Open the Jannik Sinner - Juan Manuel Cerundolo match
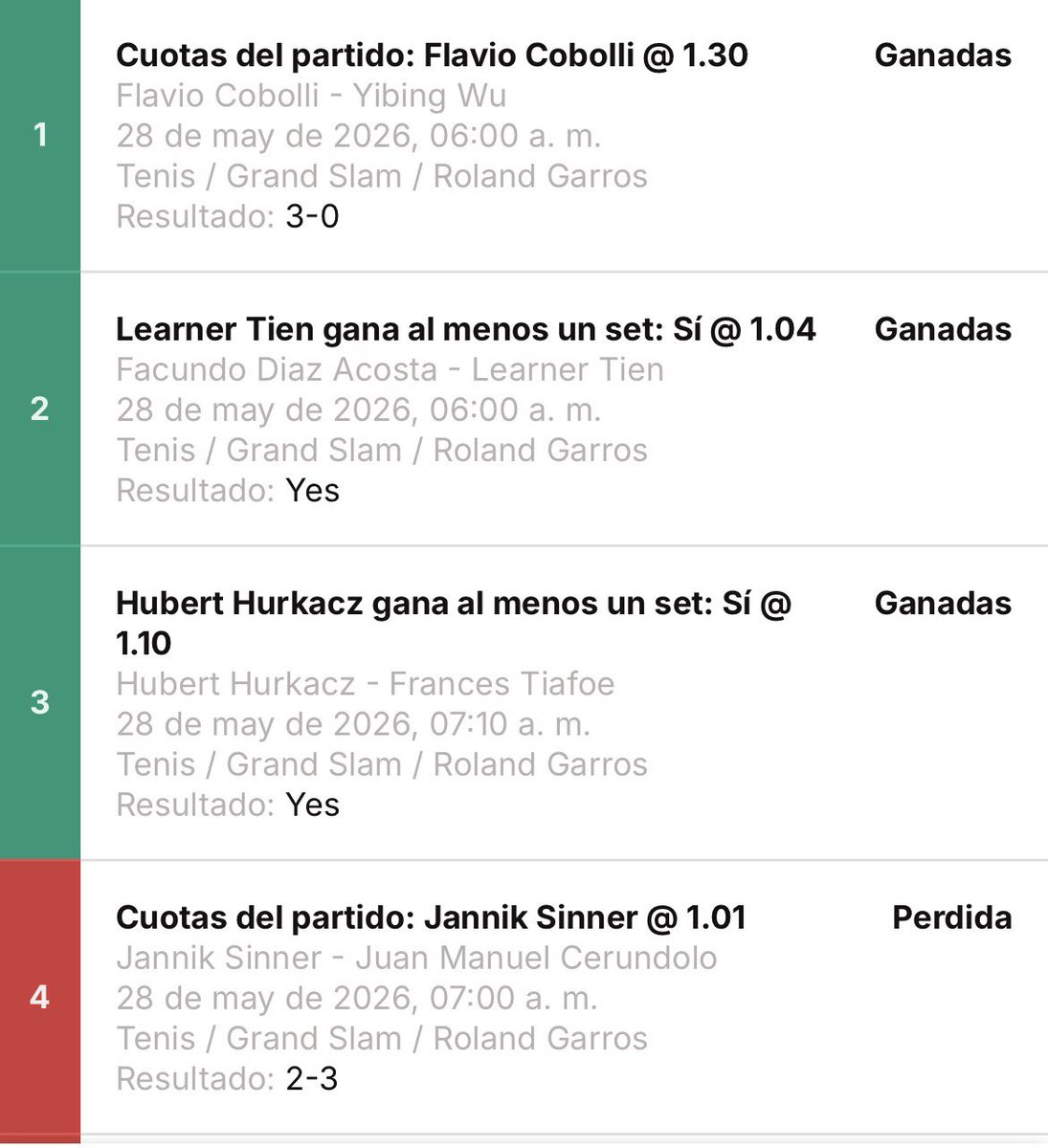Viewport: 1048px width, 1148px height. 416,958
